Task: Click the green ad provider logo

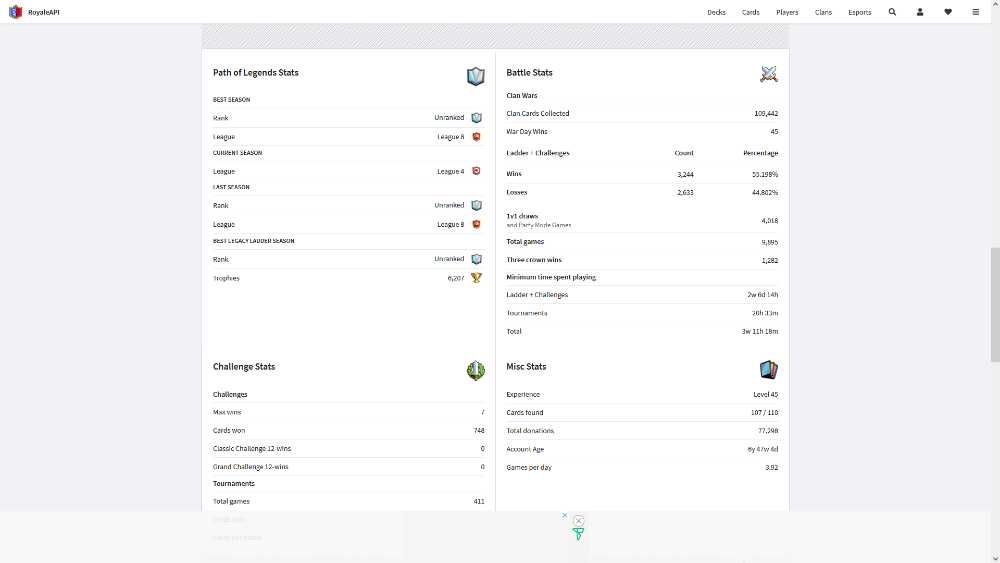Action: pos(578,534)
